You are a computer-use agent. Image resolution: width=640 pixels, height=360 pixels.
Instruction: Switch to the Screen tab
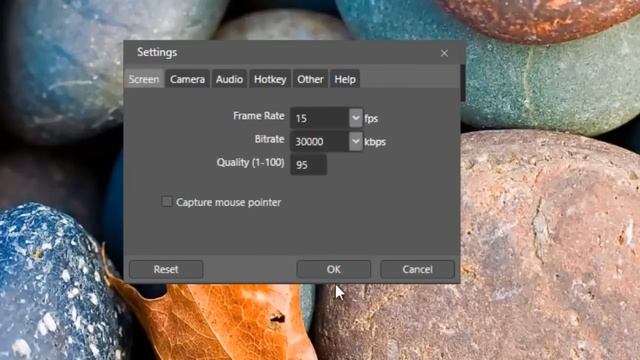coord(144,79)
